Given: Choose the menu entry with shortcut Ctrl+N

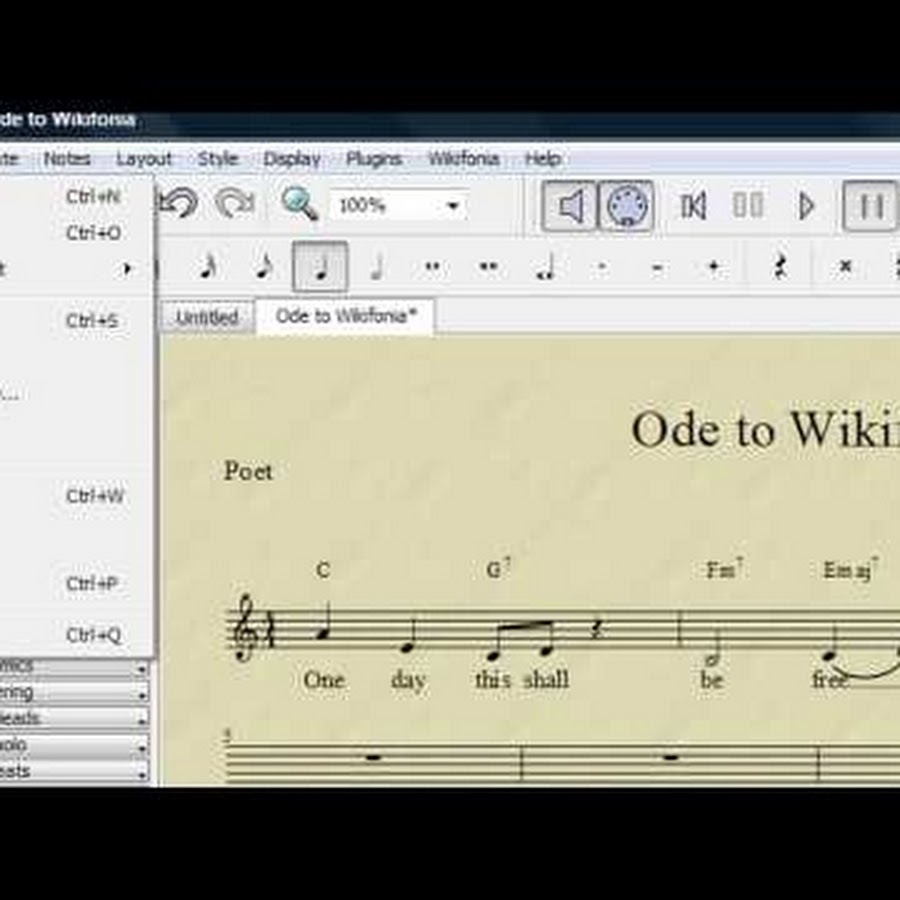Looking at the screenshot, I should tap(76, 197).
